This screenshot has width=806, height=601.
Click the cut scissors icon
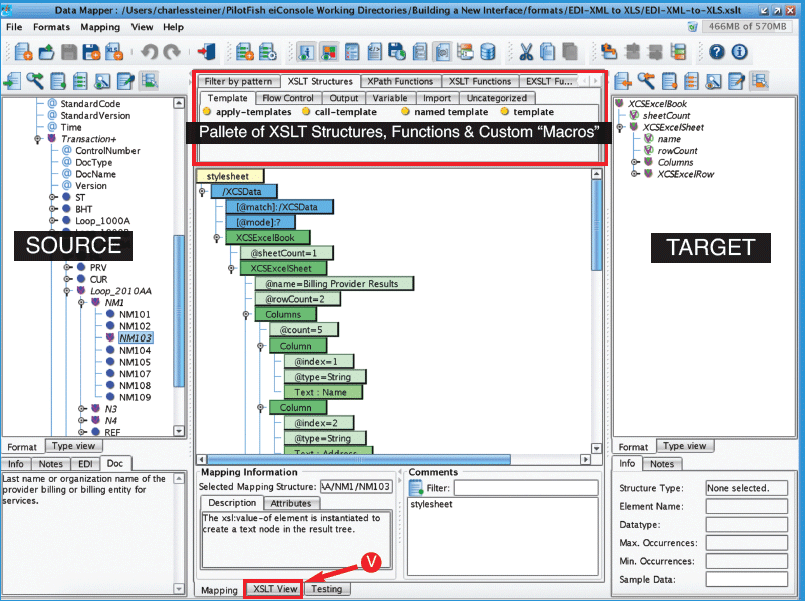(x=525, y=52)
